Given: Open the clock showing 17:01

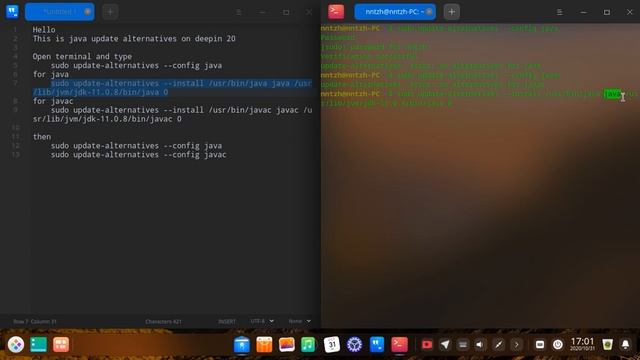Looking at the screenshot, I should pos(582,344).
